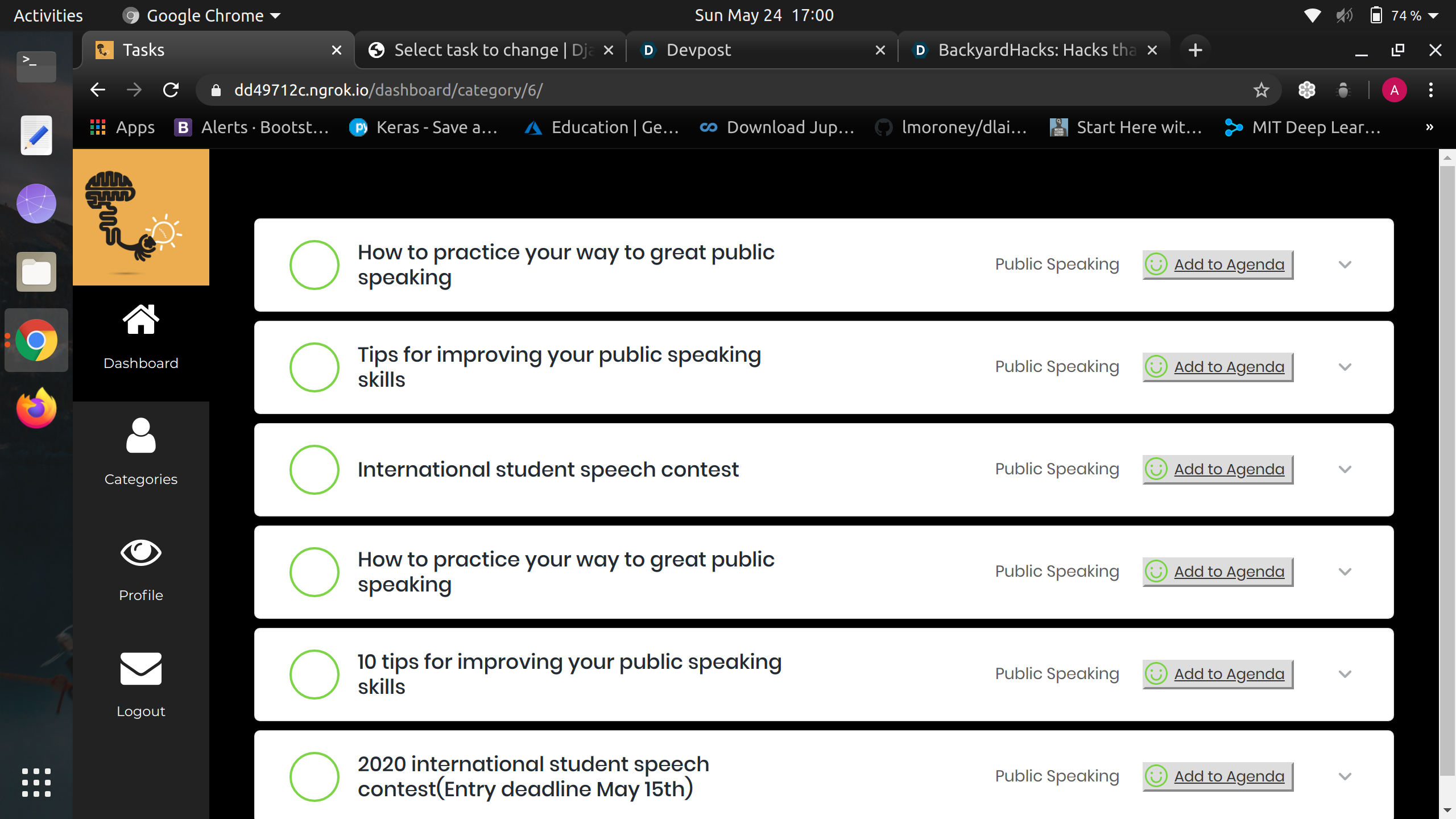This screenshot has height=819, width=1456.
Task: Open the Chrome extensions flower icon
Action: pos(1306,90)
